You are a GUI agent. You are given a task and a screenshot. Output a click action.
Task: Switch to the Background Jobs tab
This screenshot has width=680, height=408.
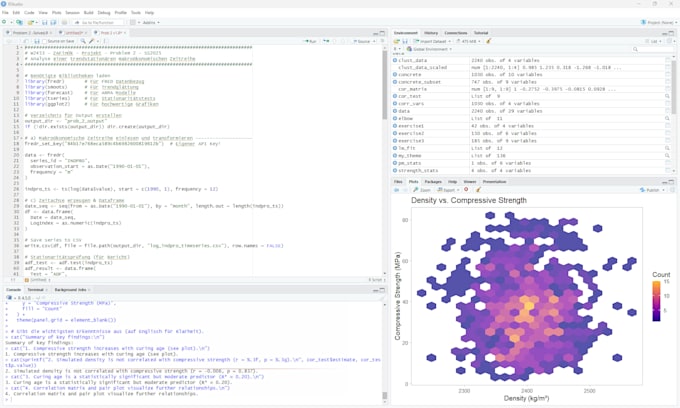tap(70, 290)
